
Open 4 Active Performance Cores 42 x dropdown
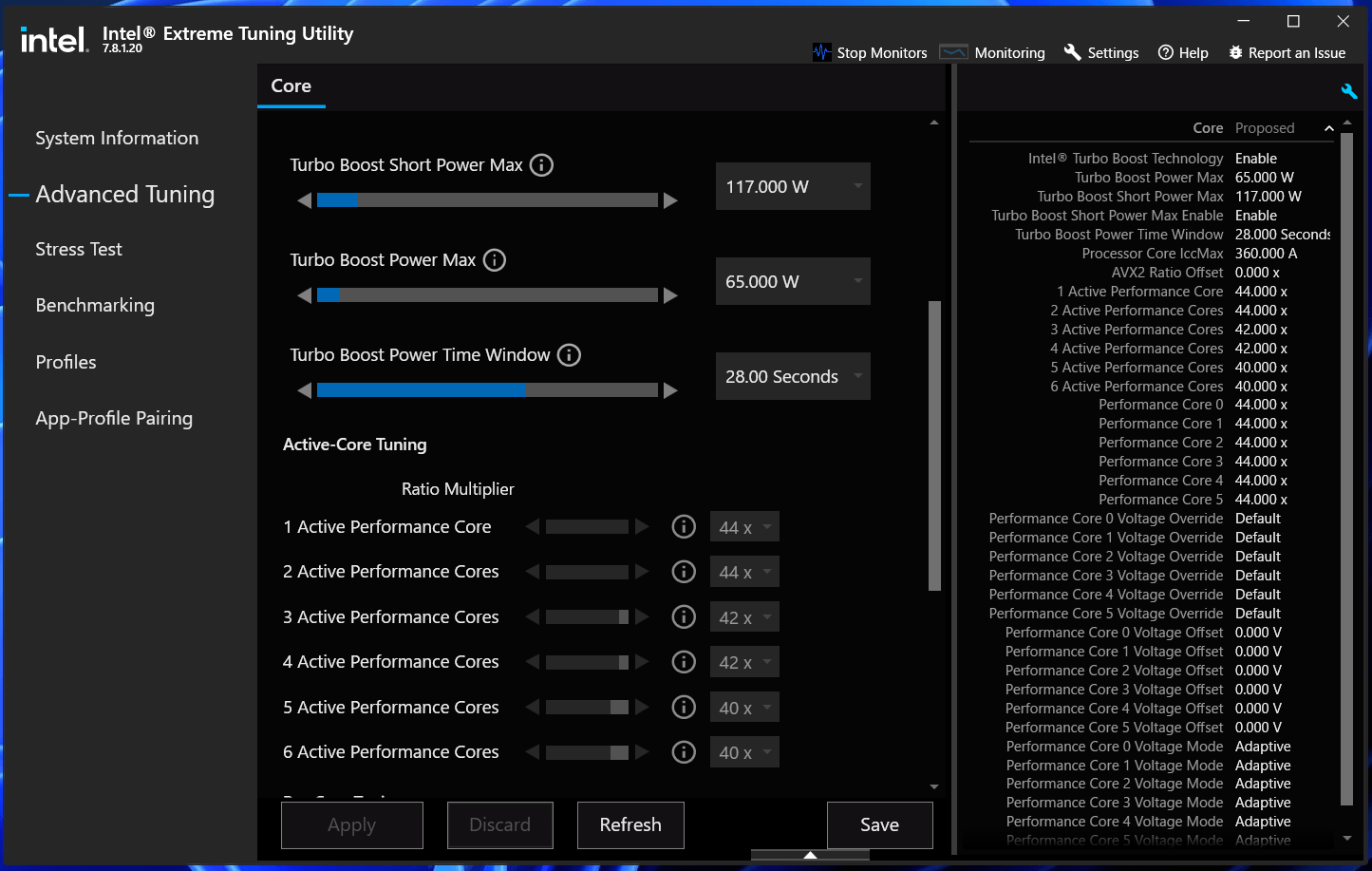pyautogui.click(x=744, y=662)
